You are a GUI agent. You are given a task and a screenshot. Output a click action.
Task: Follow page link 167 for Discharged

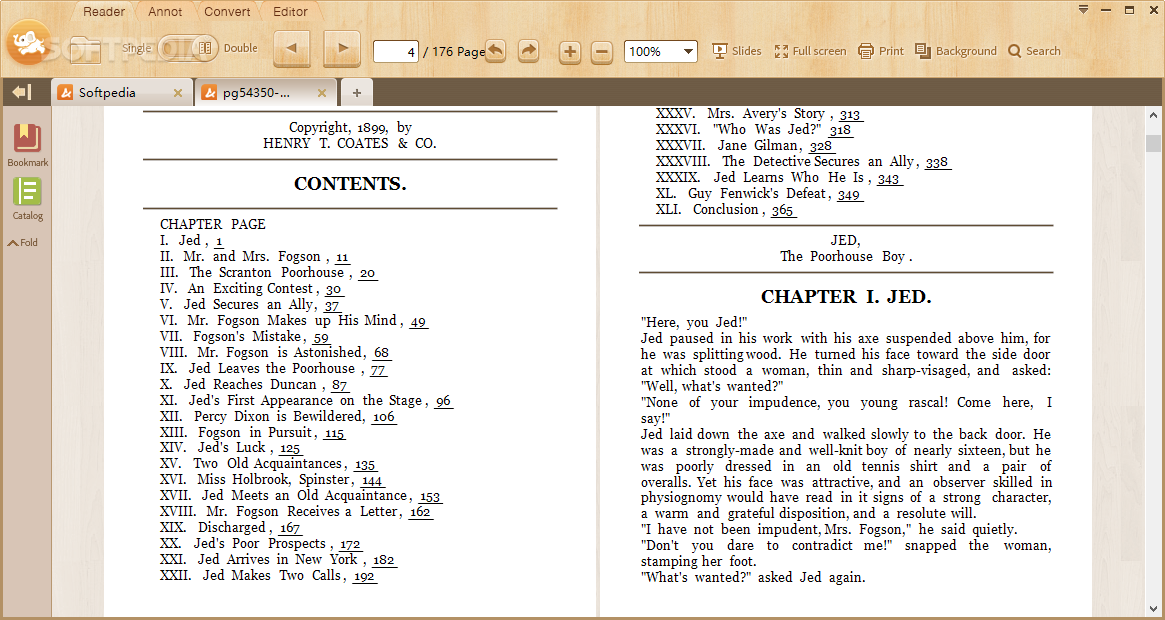(x=290, y=529)
